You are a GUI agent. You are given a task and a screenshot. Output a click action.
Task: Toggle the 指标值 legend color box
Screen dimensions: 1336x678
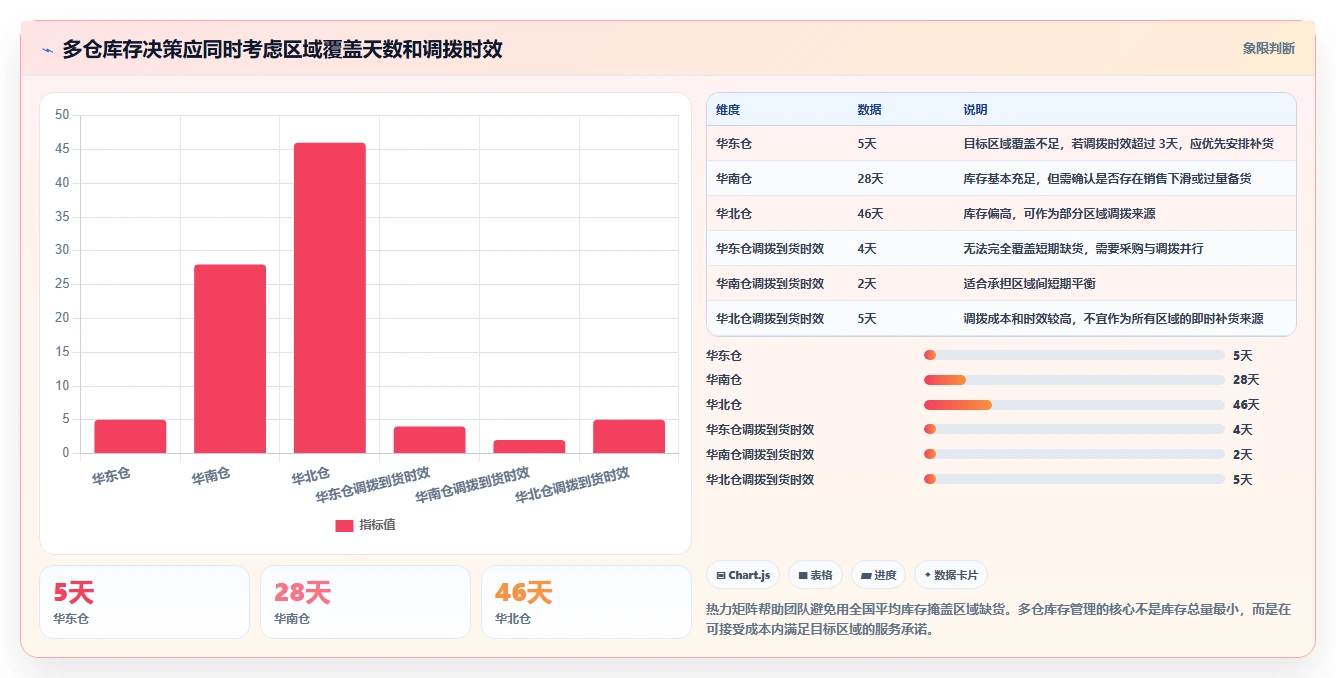pyautogui.click(x=344, y=526)
